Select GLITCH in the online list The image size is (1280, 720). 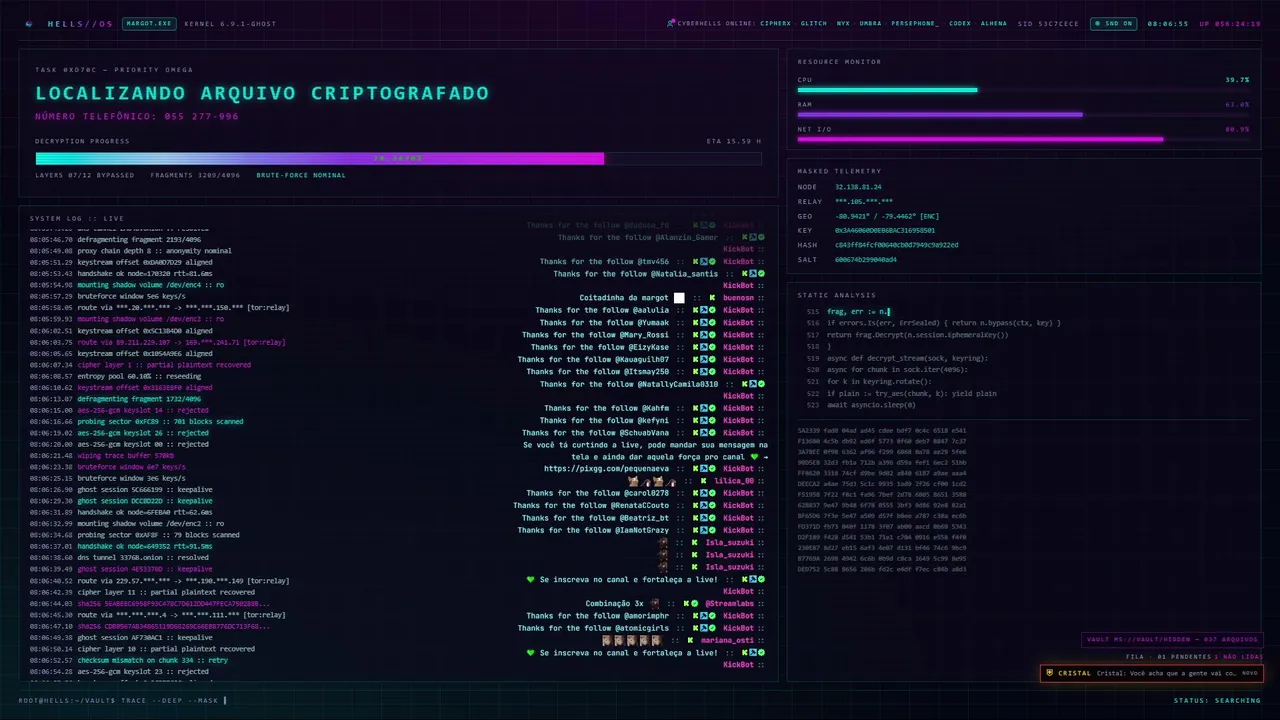814,23
